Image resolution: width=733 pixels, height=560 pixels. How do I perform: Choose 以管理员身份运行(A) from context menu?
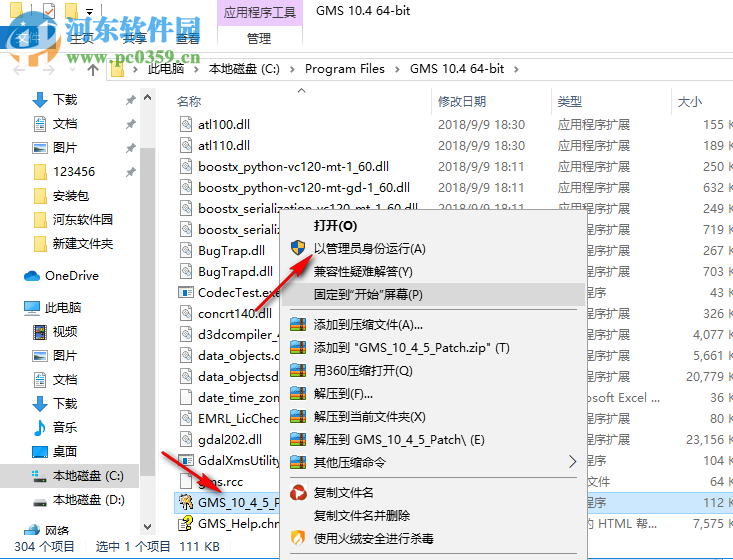pos(369,249)
